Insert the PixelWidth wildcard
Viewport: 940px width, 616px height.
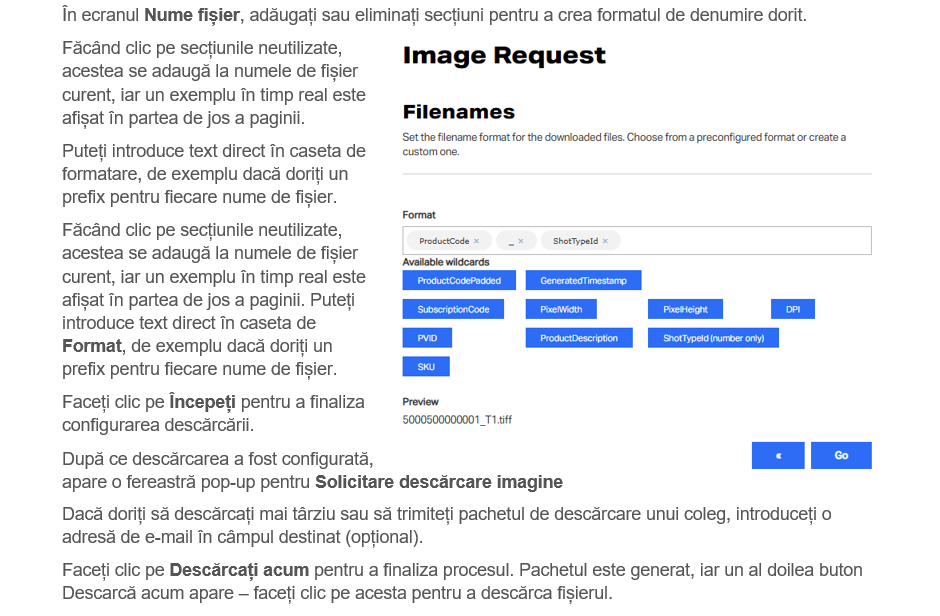560,310
